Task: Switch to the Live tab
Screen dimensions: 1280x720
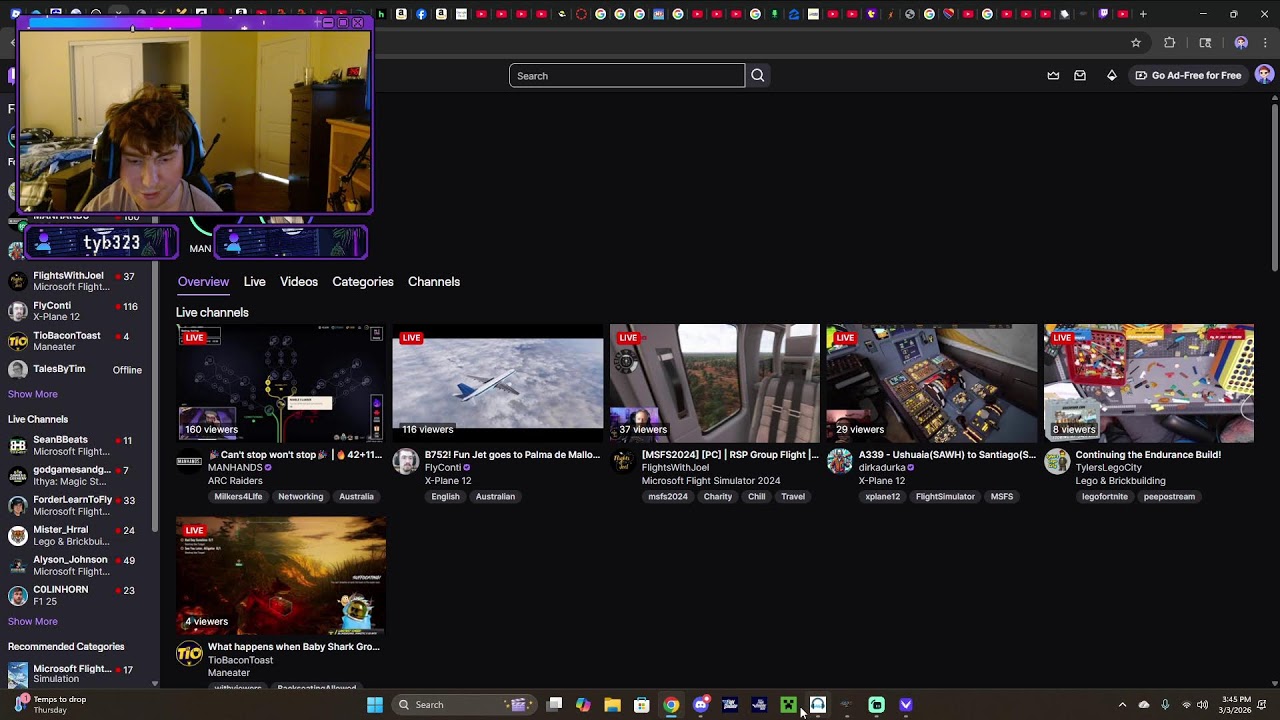Action: click(254, 282)
